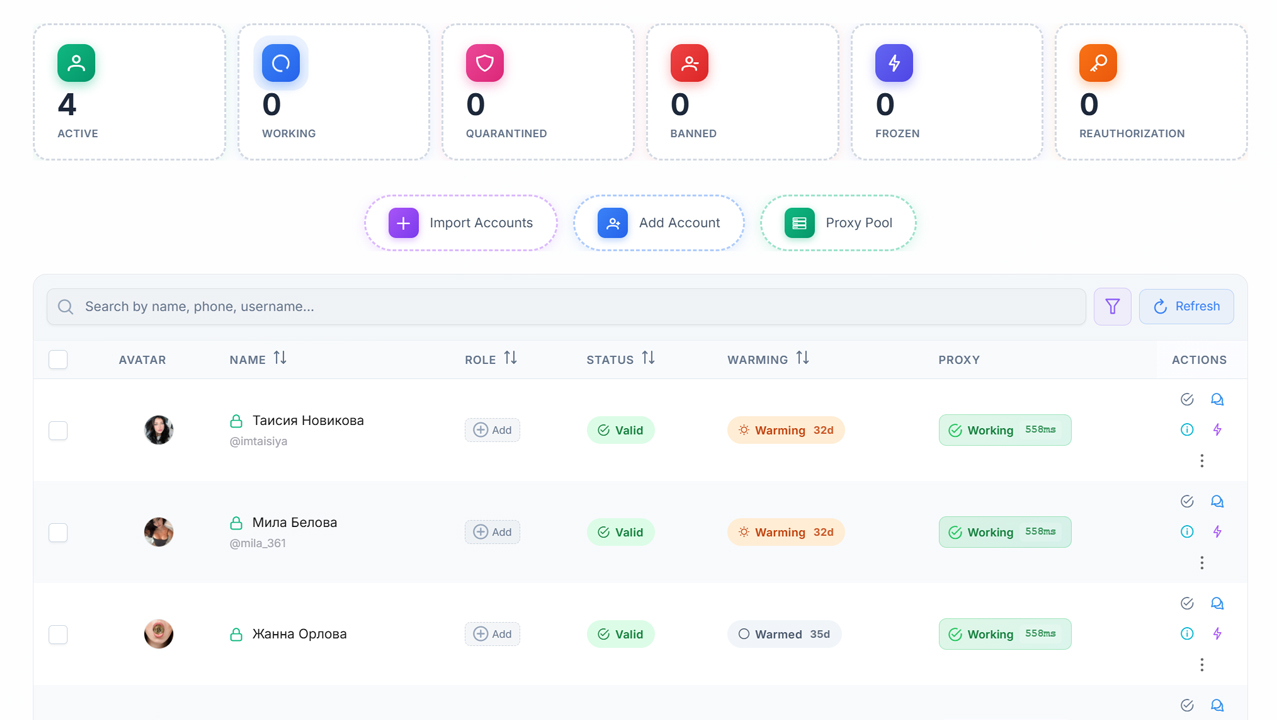The width and height of the screenshot is (1280, 720).
Task: Click Warming 32d badge for Таисия Новикова
Action: (x=786, y=430)
